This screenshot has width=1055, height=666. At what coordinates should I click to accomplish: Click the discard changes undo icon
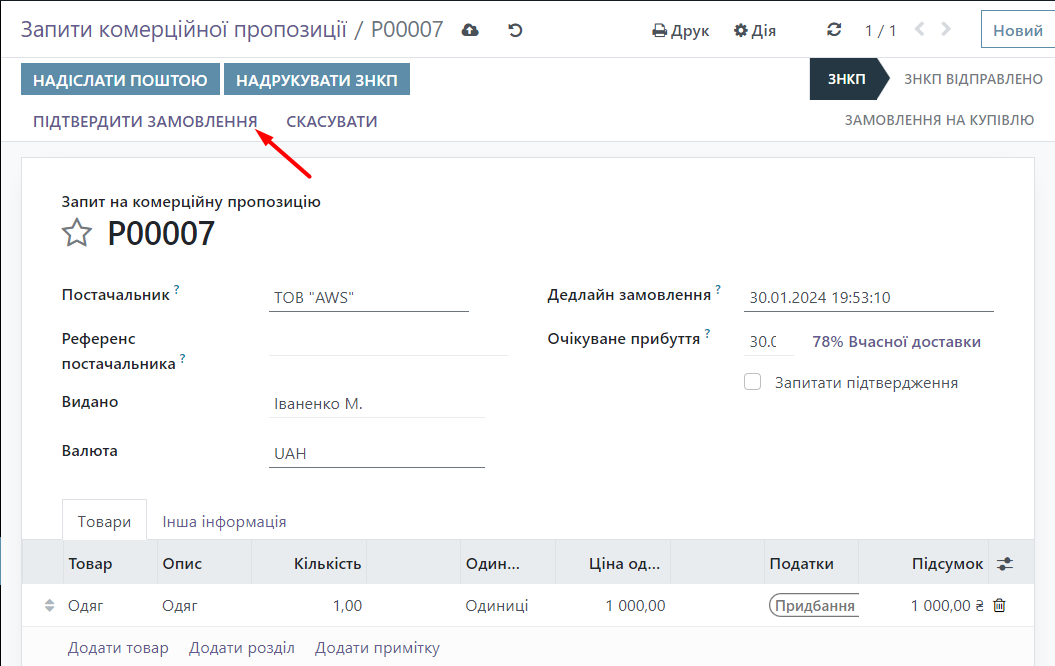[x=515, y=30]
